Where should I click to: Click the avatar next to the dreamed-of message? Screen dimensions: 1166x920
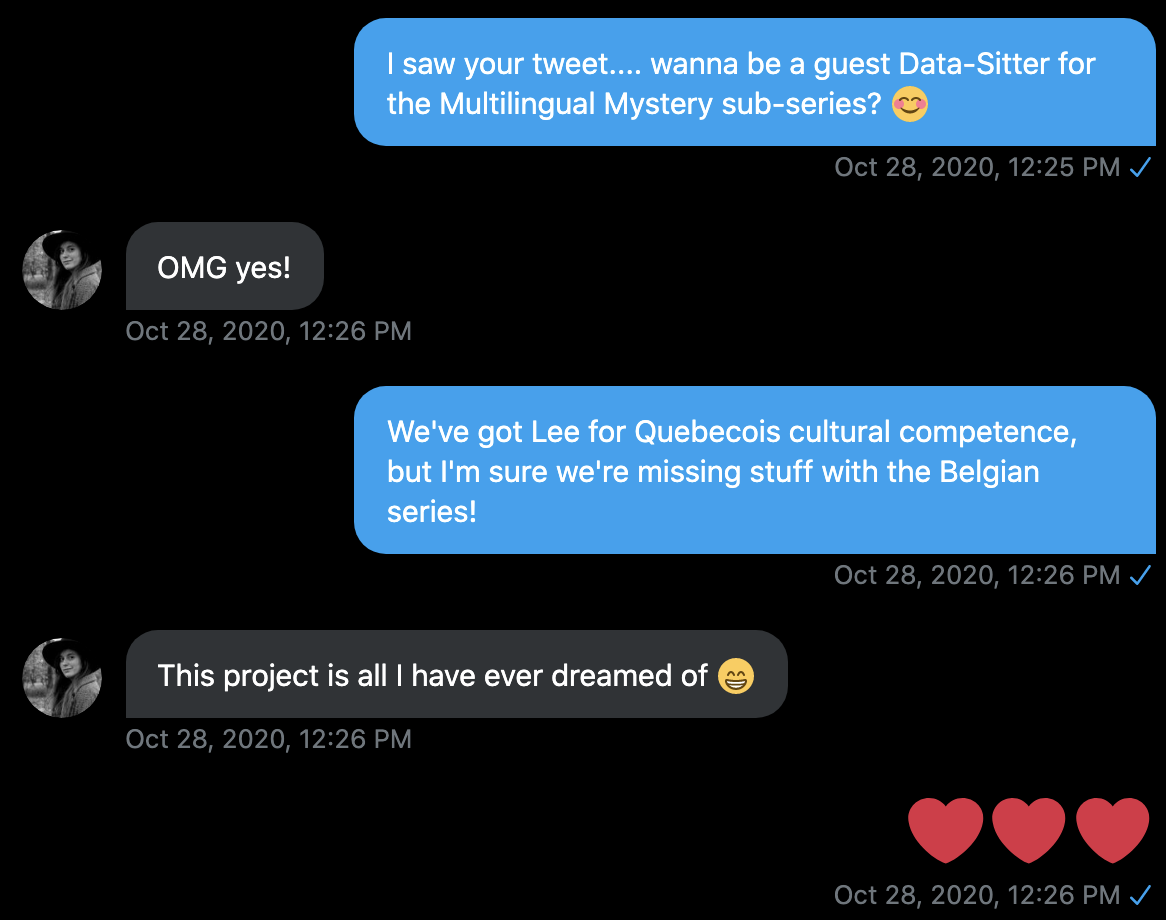click(61, 679)
